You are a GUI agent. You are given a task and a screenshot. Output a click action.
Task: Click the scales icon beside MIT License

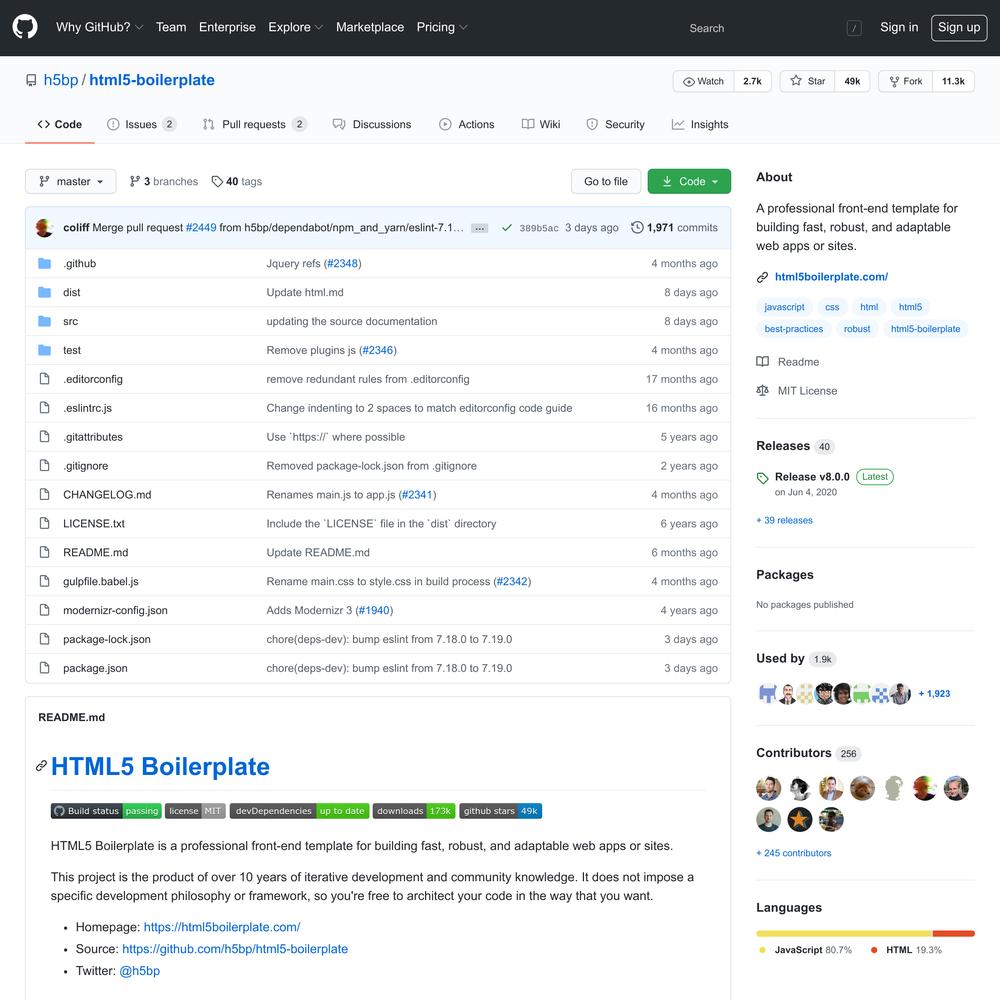(x=762, y=390)
